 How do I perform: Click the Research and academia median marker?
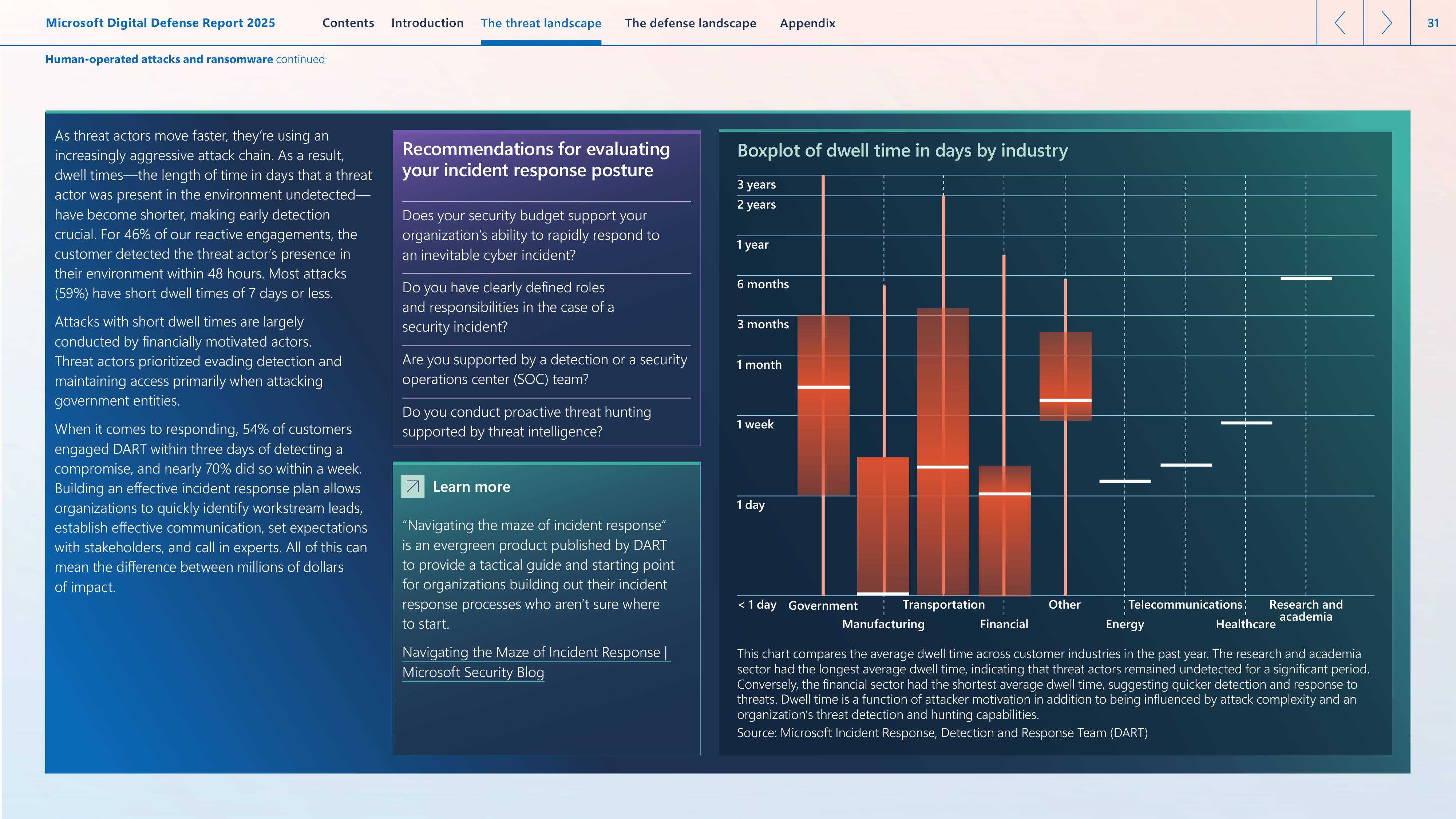(1306, 279)
